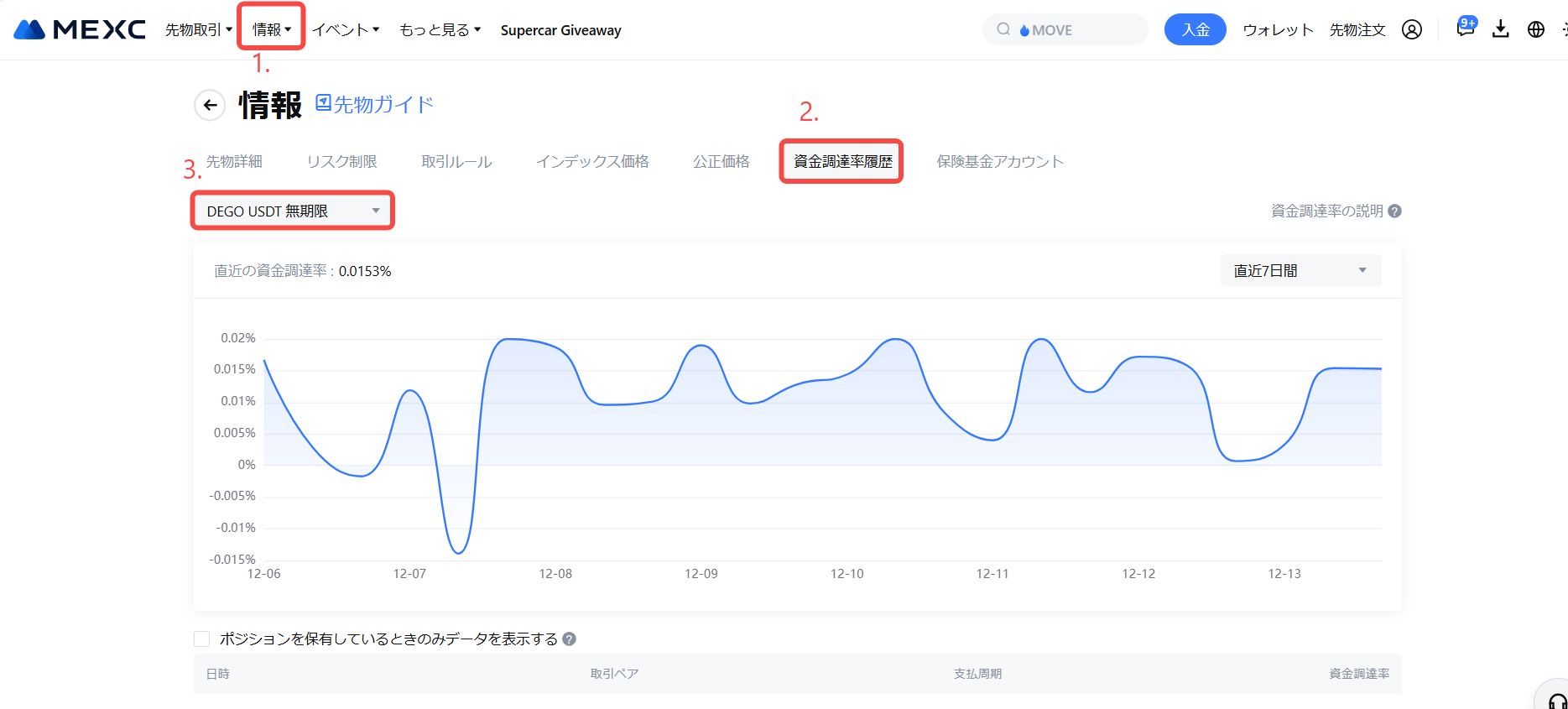The height and width of the screenshot is (709, 1568).
Task: Open the 先物ガイド link
Action: pos(375,104)
